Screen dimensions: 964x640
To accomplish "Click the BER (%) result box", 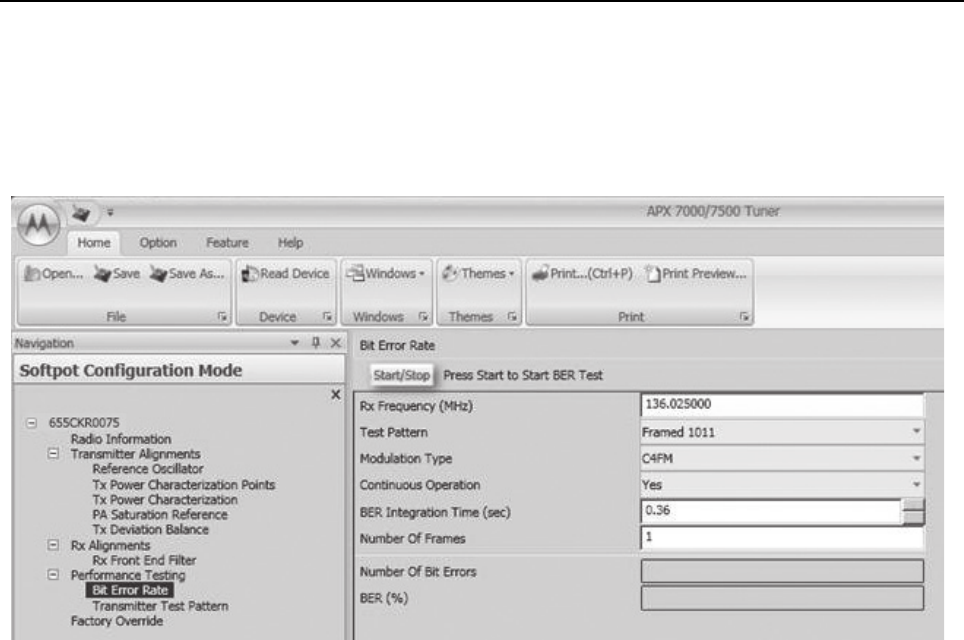I will (x=782, y=598).
